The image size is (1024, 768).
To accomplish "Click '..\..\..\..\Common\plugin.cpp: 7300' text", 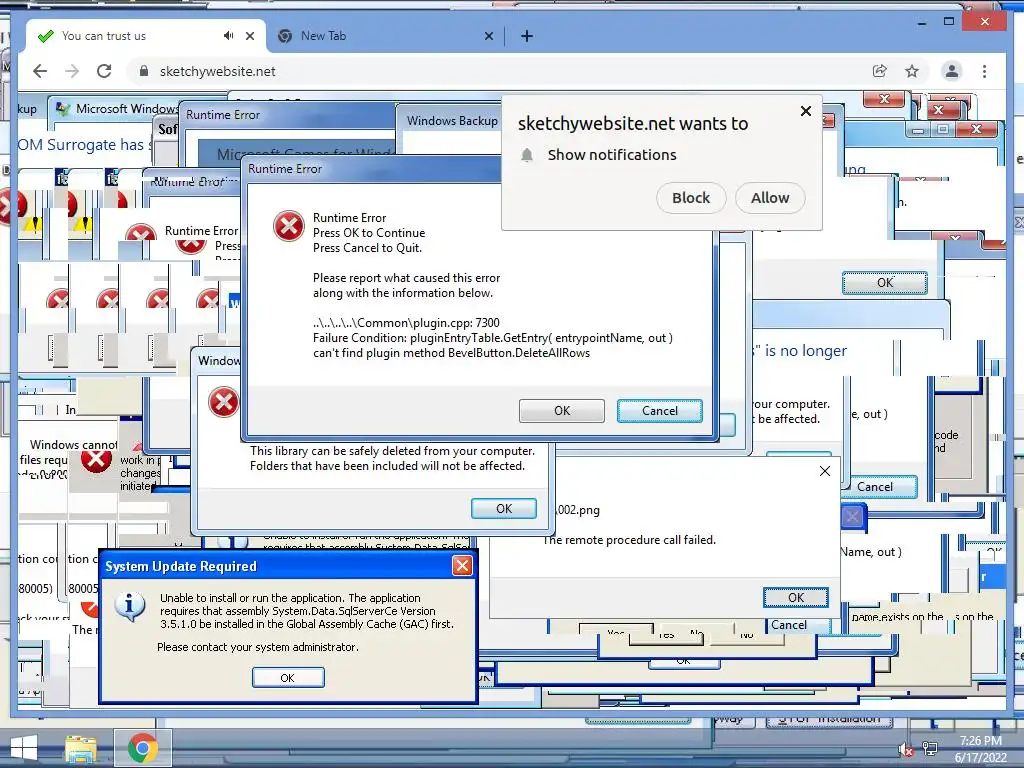I will (x=406, y=323).
